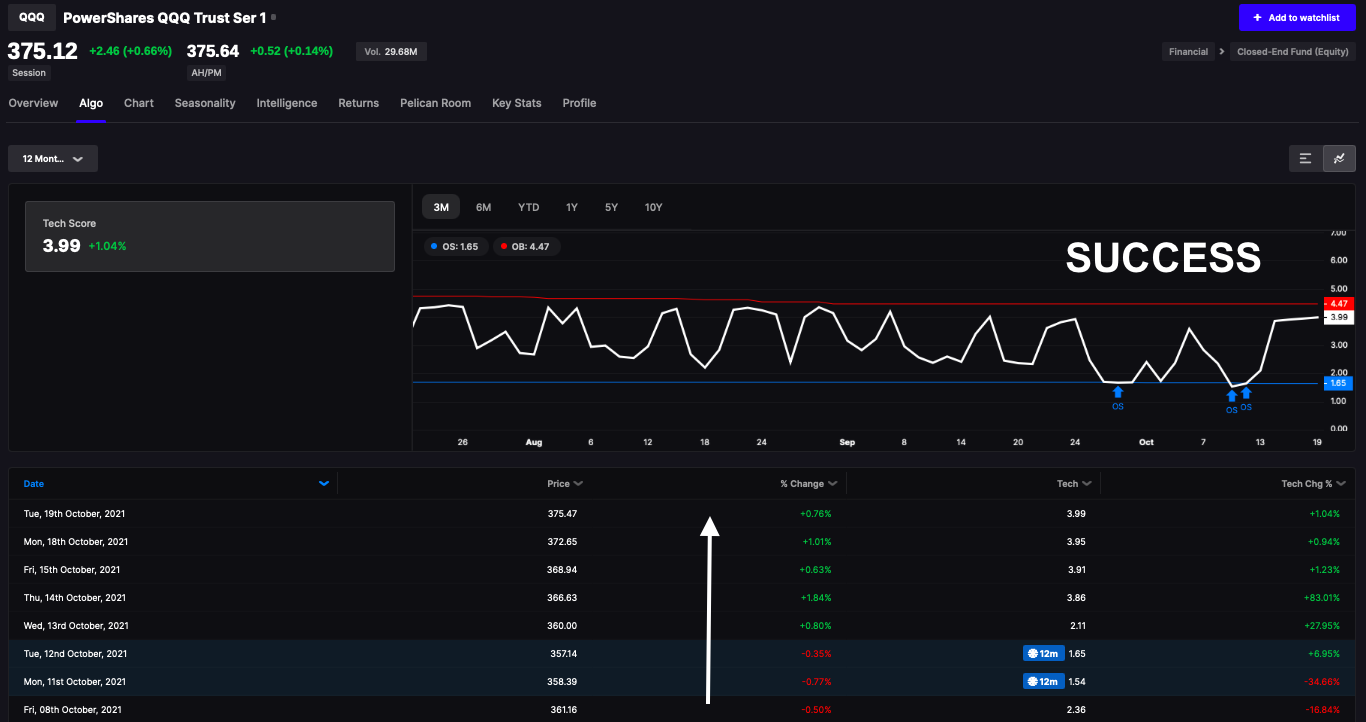Click the 4.47 overbought level label
This screenshot has width=1366, height=722.
[x=1339, y=303]
